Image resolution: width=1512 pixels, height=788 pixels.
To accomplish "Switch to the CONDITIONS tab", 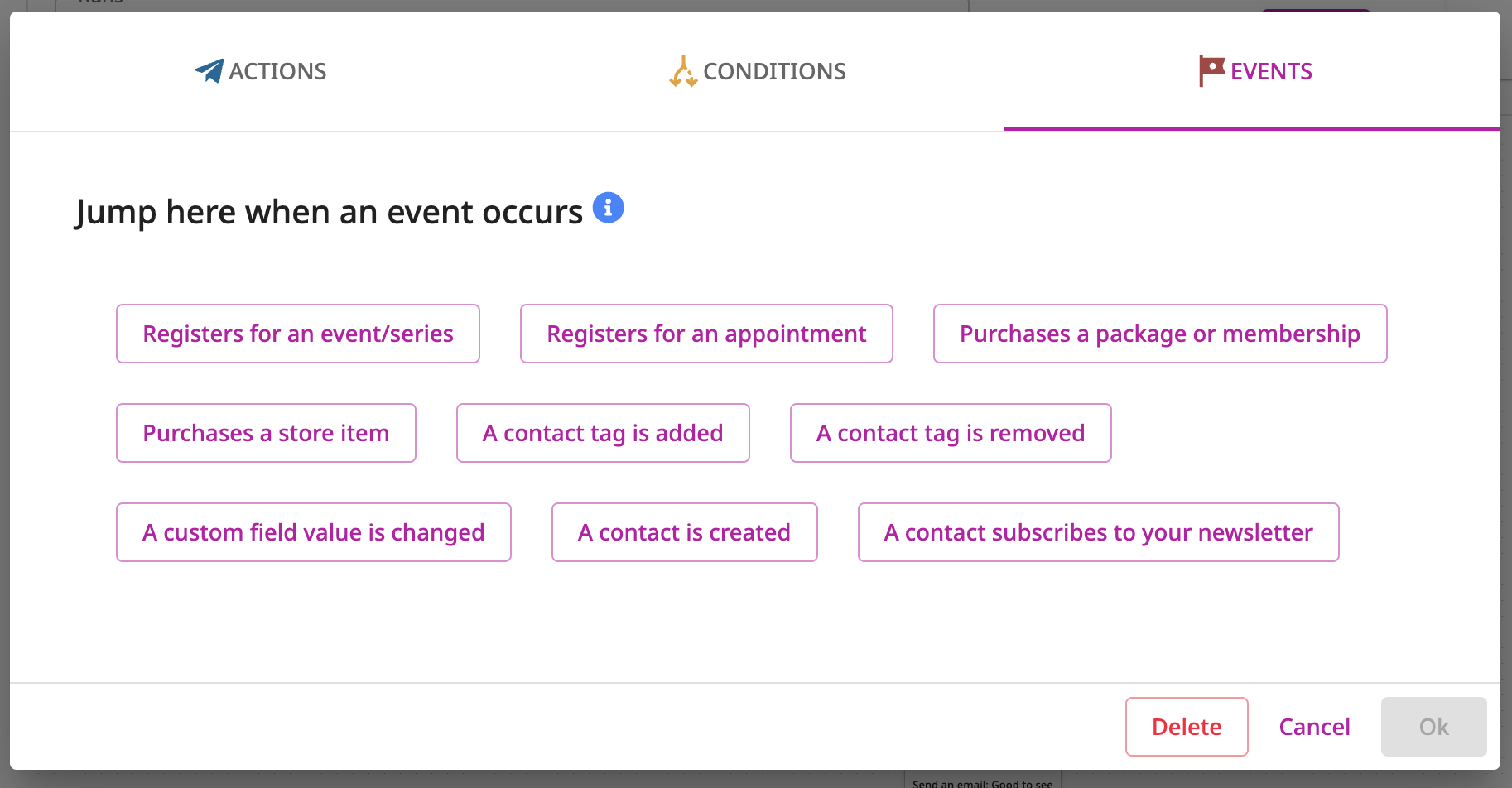I will 757,71.
